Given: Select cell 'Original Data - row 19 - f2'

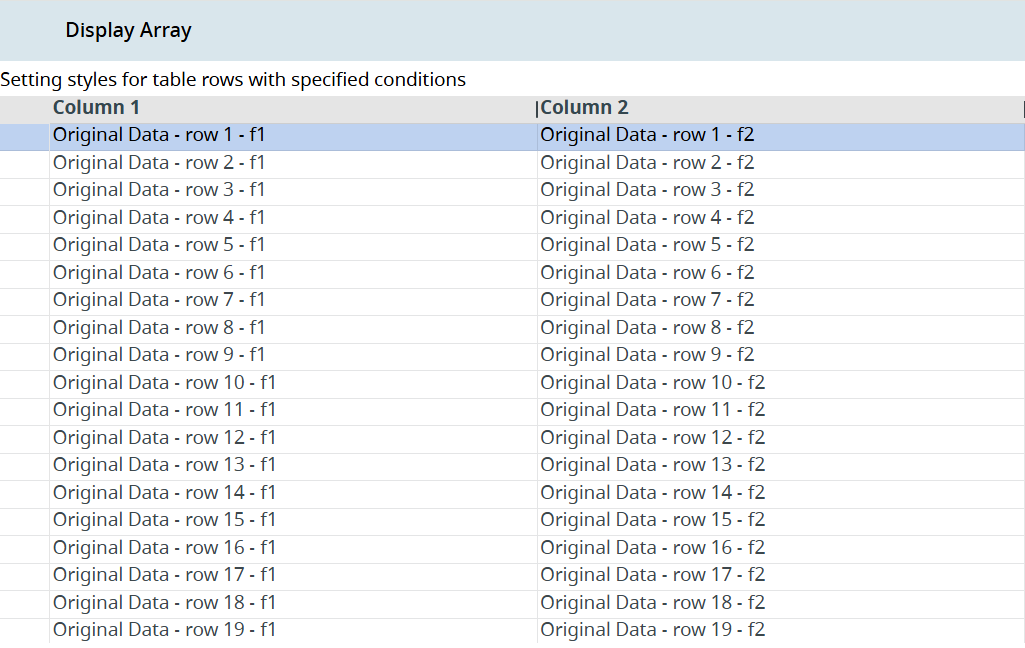Looking at the screenshot, I should point(652,630).
